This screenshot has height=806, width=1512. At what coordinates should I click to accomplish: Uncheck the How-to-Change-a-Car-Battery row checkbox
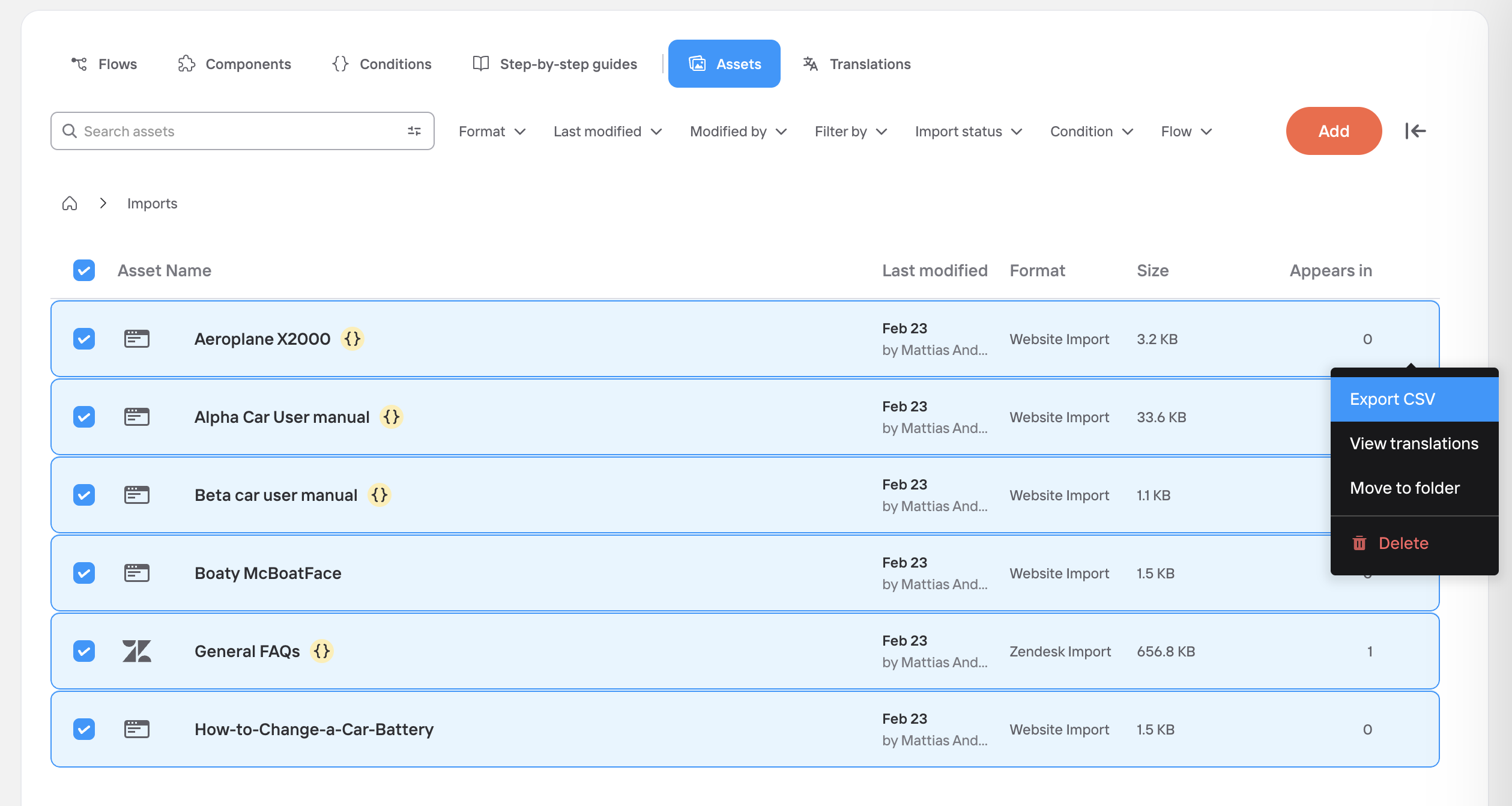click(84, 729)
